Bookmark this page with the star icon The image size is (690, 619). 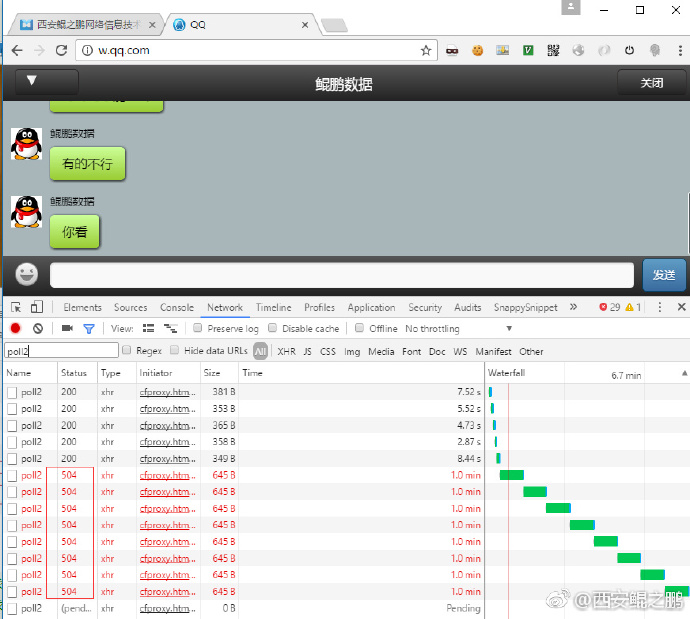tap(426, 51)
